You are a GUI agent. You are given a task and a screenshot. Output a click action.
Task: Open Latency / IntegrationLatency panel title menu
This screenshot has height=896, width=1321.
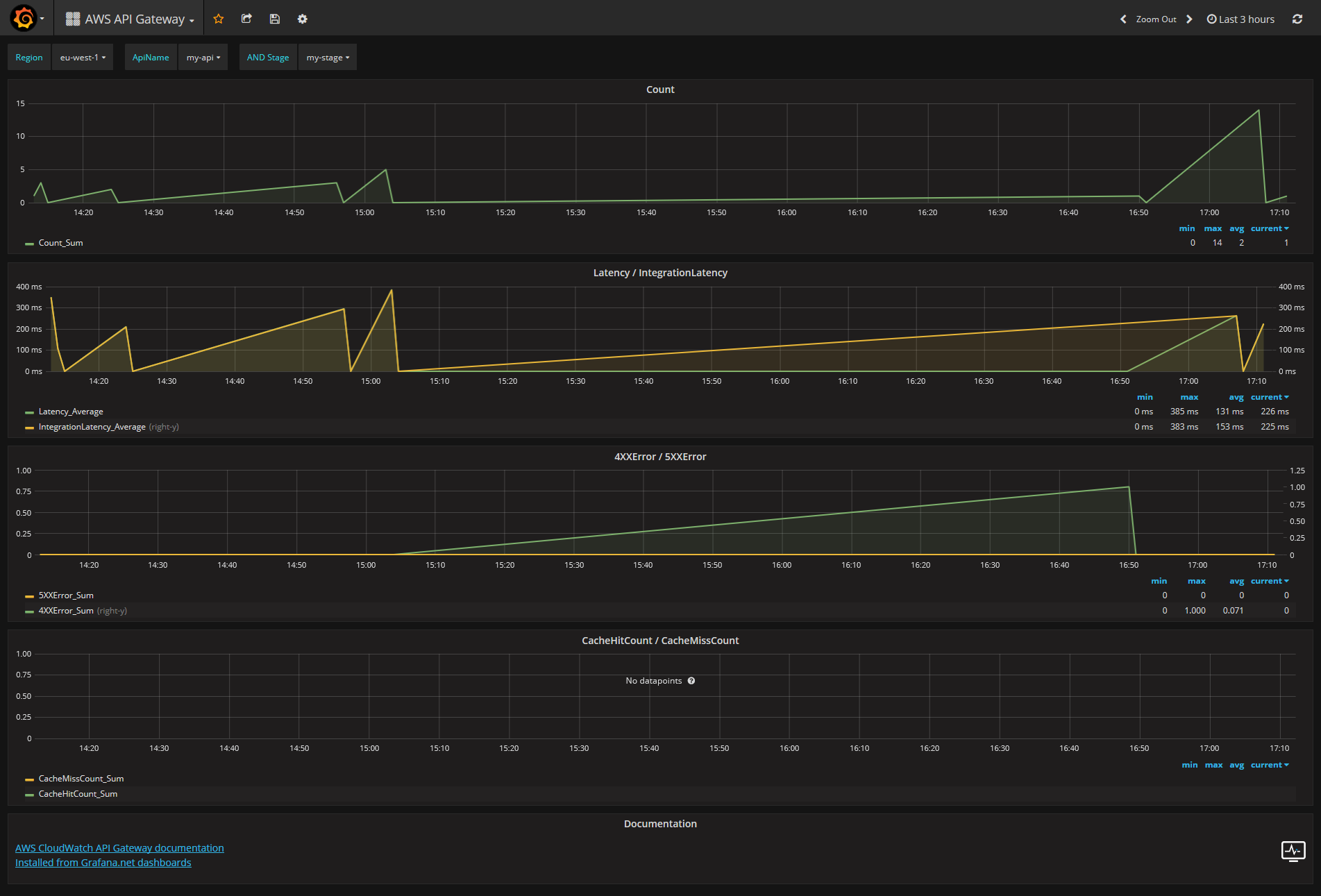(x=660, y=273)
